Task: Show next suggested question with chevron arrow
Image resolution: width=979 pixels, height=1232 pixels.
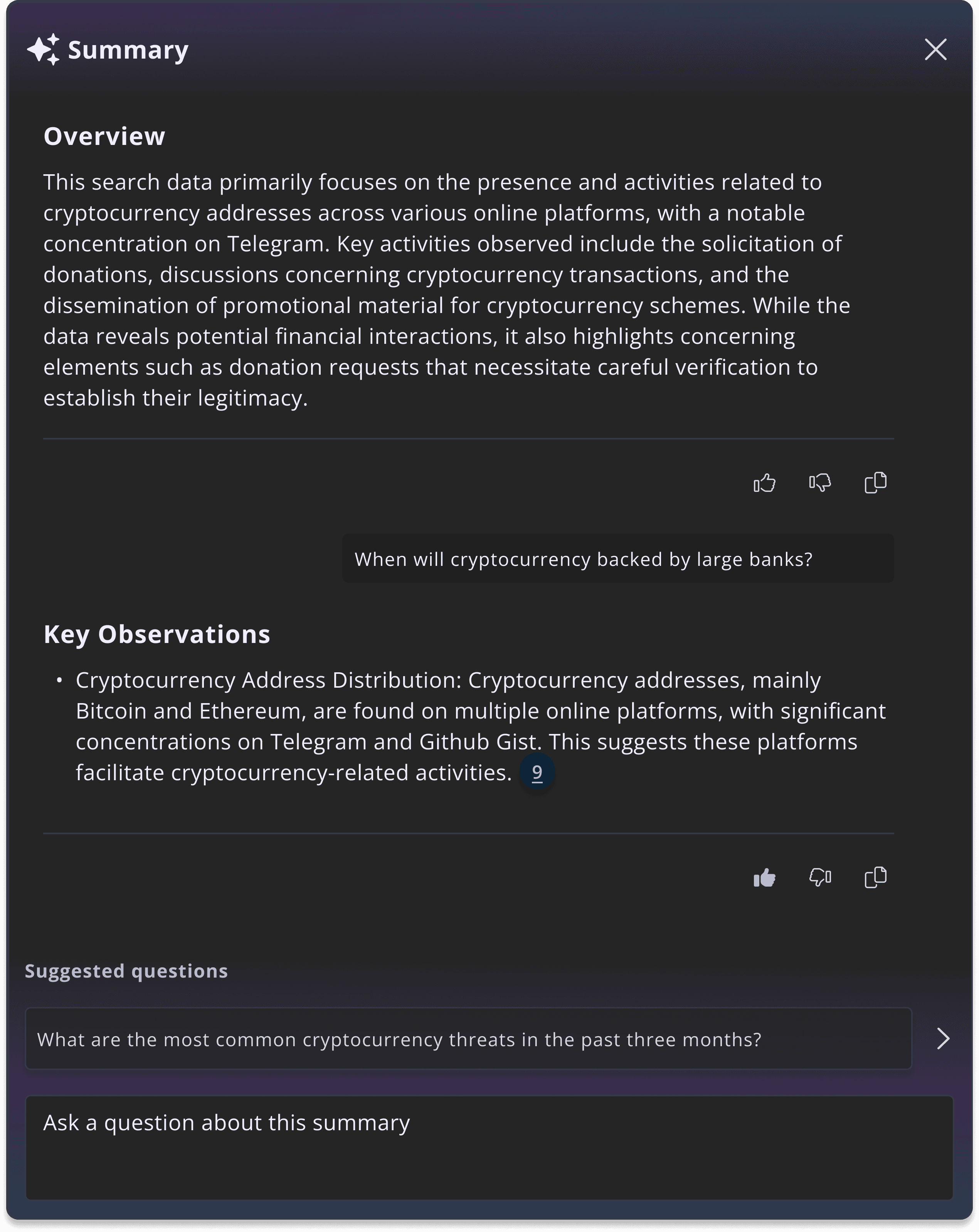Action: click(x=944, y=1038)
